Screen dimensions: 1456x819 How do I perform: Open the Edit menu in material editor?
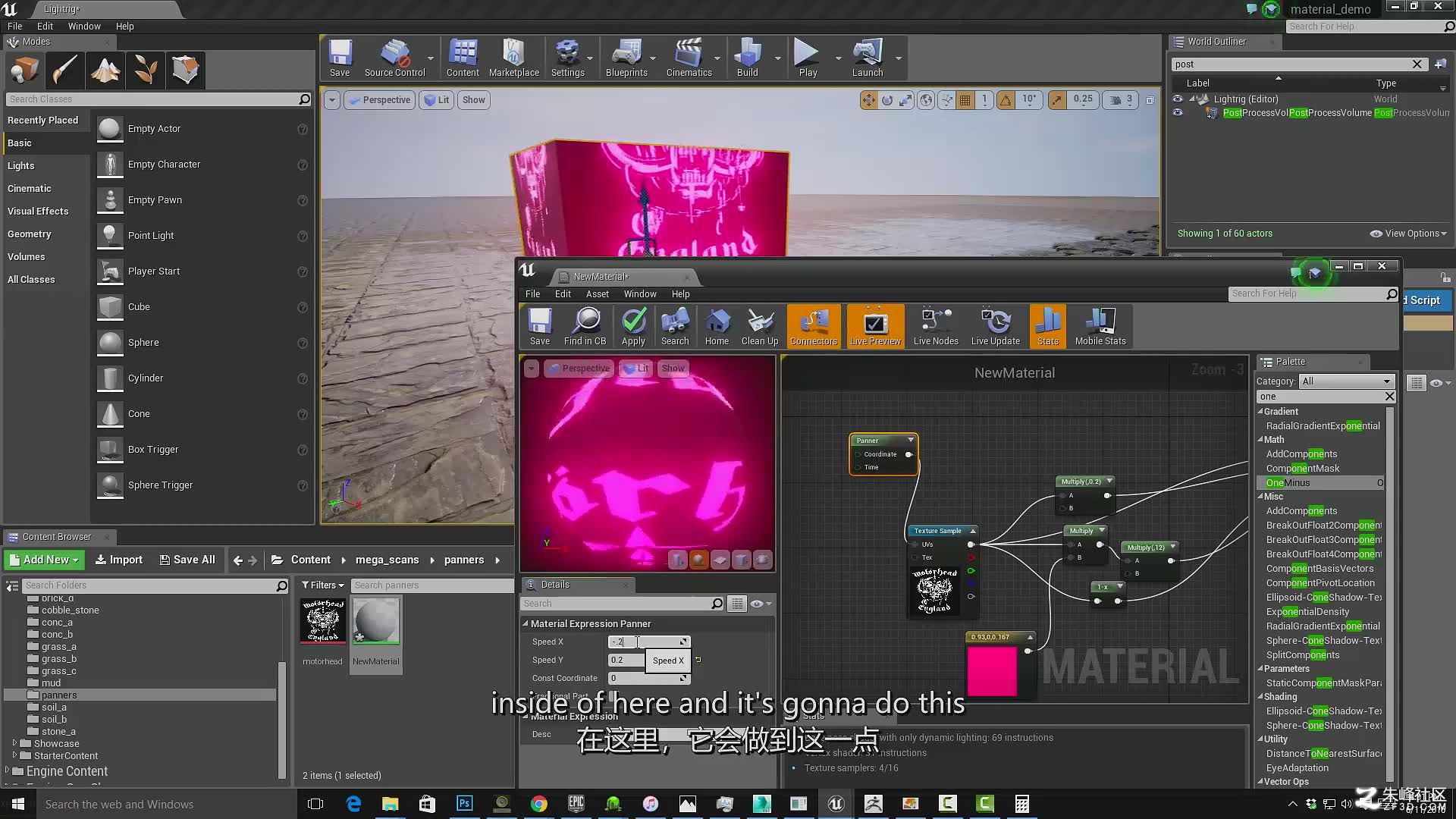(x=563, y=294)
